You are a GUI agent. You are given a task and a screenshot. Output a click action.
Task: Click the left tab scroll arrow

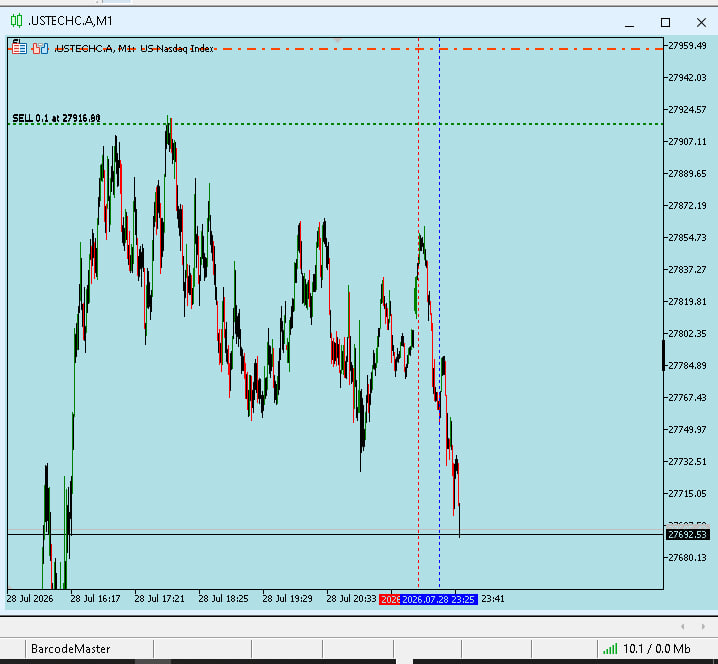tap(683, 626)
